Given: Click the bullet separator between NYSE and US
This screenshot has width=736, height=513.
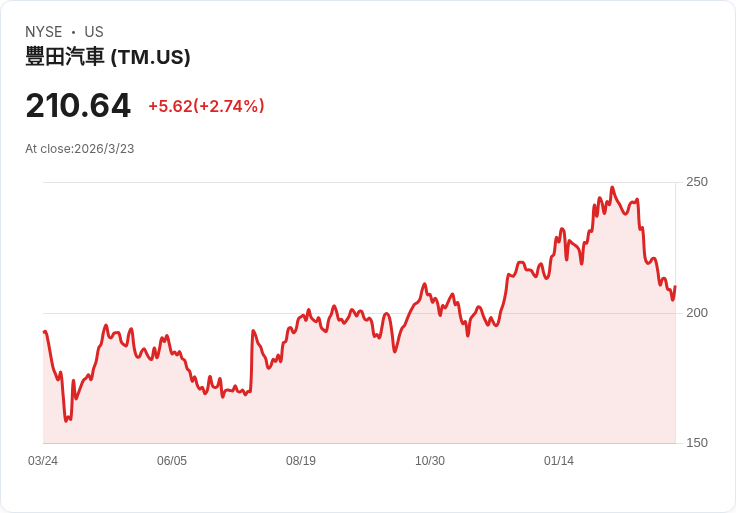Looking at the screenshot, I should click(73, 32).
